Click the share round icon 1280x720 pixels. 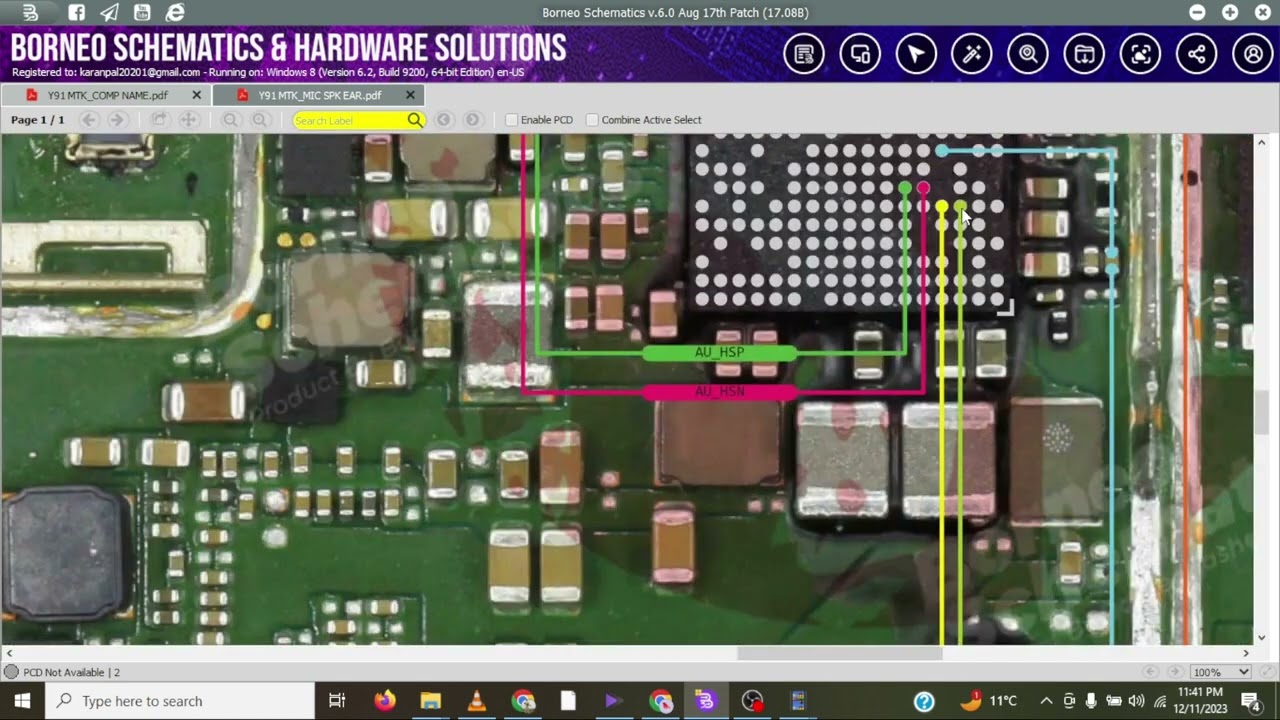click(x=1197, y=54)
